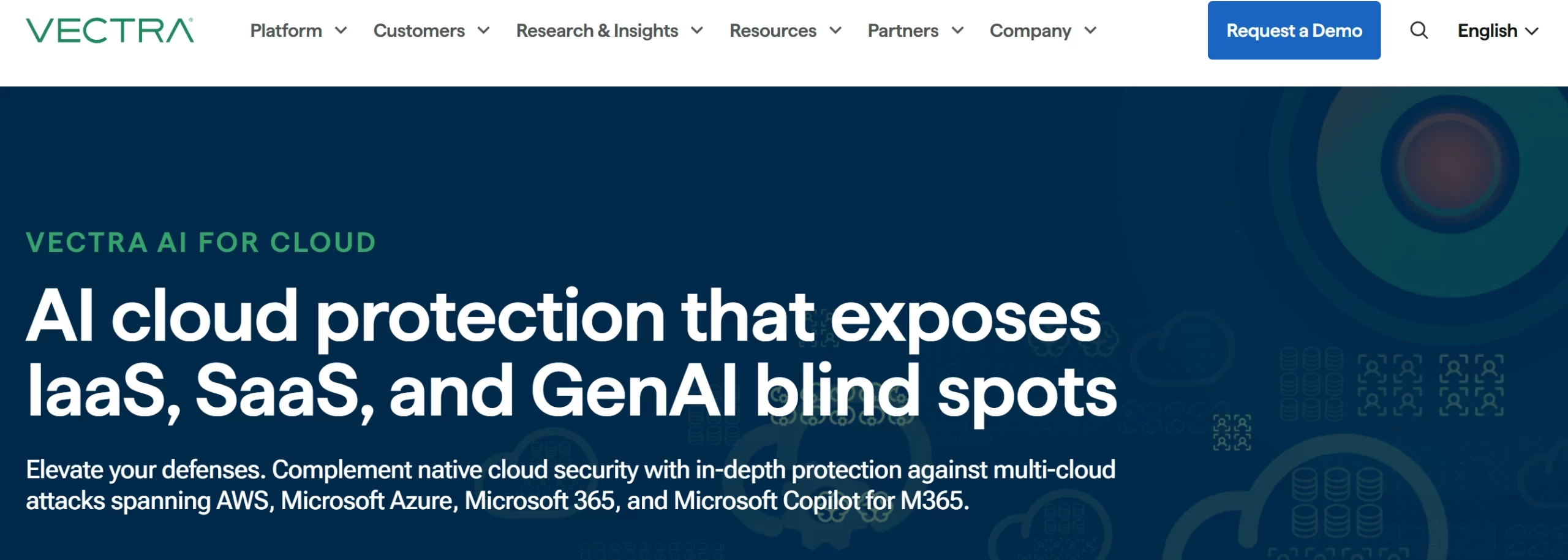Viewport: 1568px width, 560px height.
Task: Click the Company navigation link
Action: tap(1031, 31)
